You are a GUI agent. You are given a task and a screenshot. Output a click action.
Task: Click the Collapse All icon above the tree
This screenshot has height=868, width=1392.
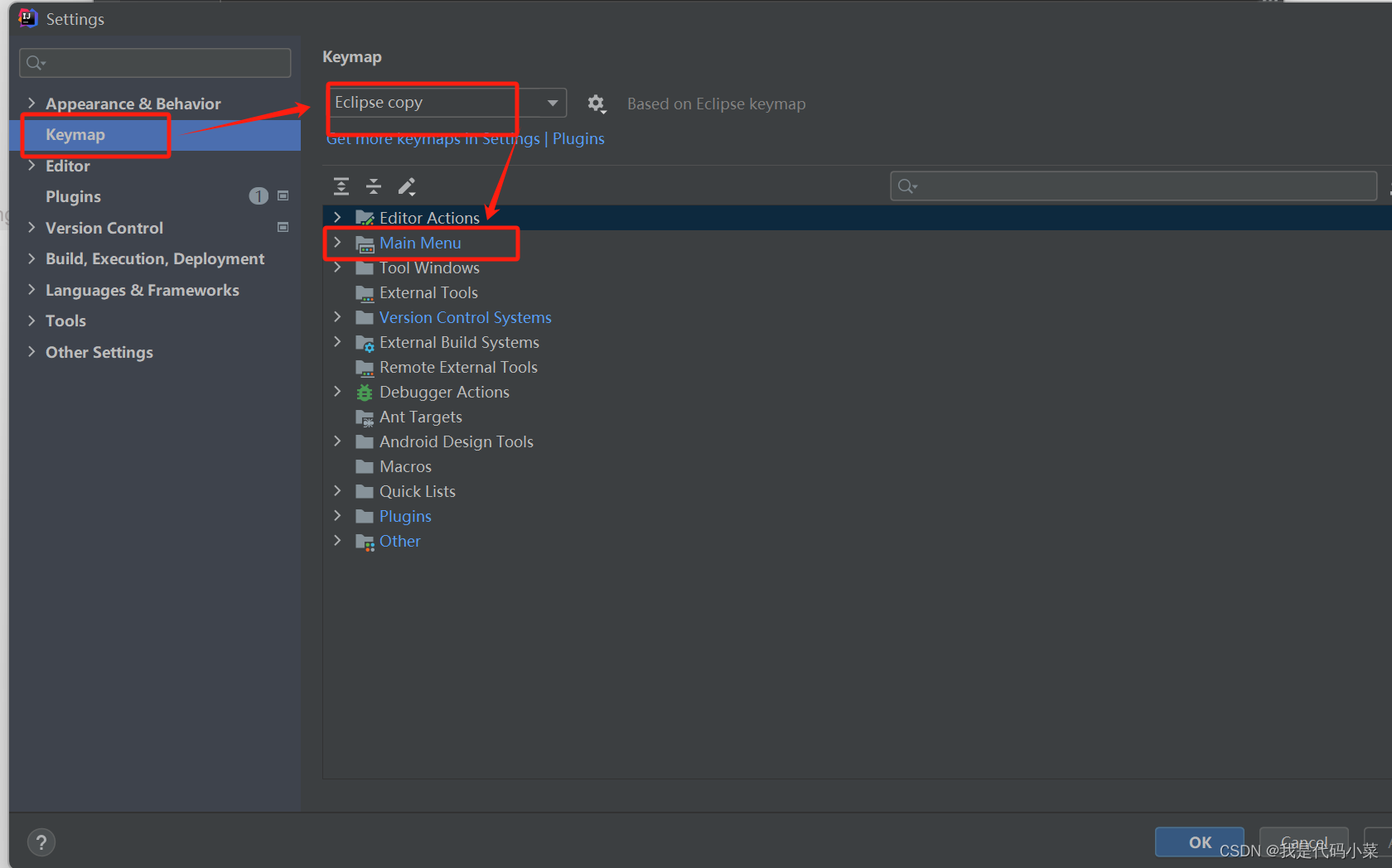(x=374, y=186)
